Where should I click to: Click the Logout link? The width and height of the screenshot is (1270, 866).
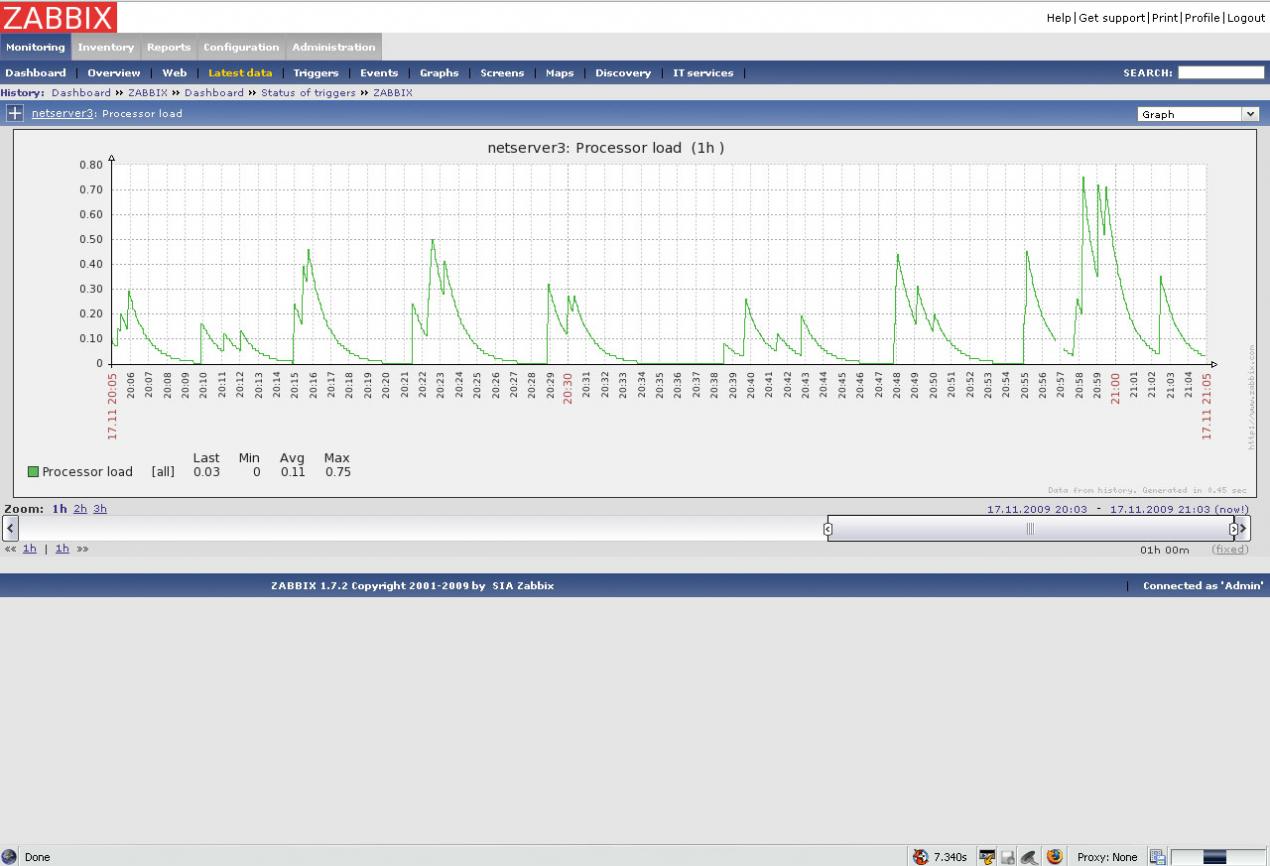[1246, 18]
